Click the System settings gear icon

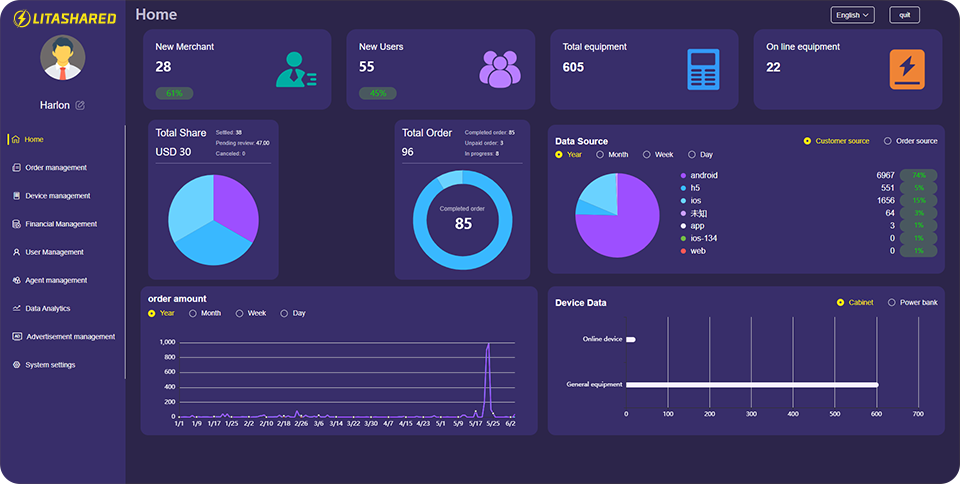pos(16,365)
